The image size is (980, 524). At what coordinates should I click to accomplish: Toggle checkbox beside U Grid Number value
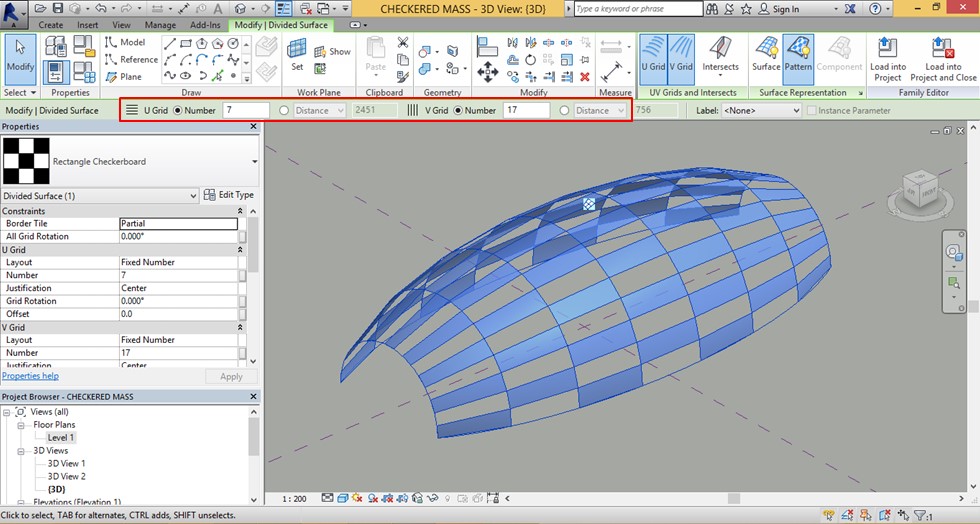coord(242,275)
